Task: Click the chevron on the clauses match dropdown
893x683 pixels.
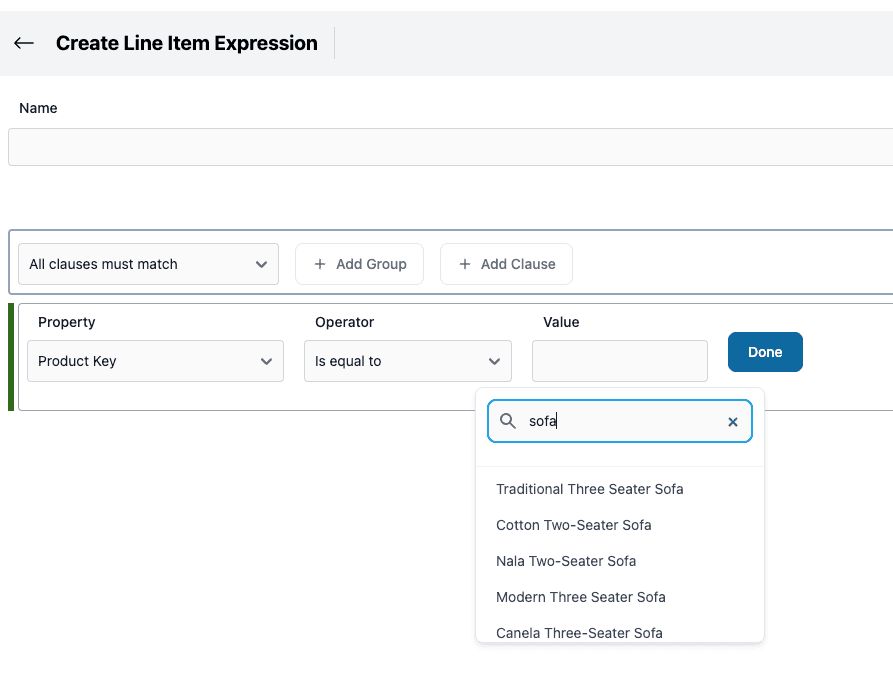Action: tap(262, 263)
